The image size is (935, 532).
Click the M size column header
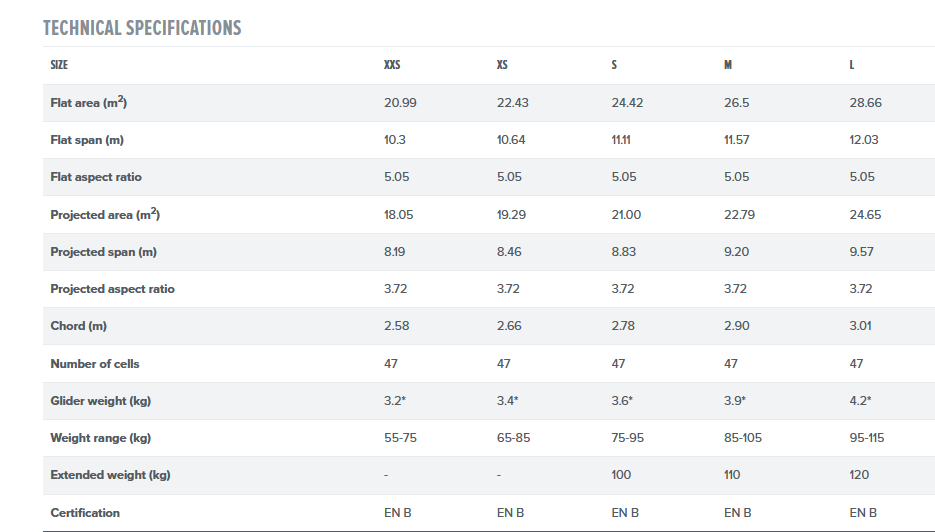pyautogui.click(x=728, y=65)
